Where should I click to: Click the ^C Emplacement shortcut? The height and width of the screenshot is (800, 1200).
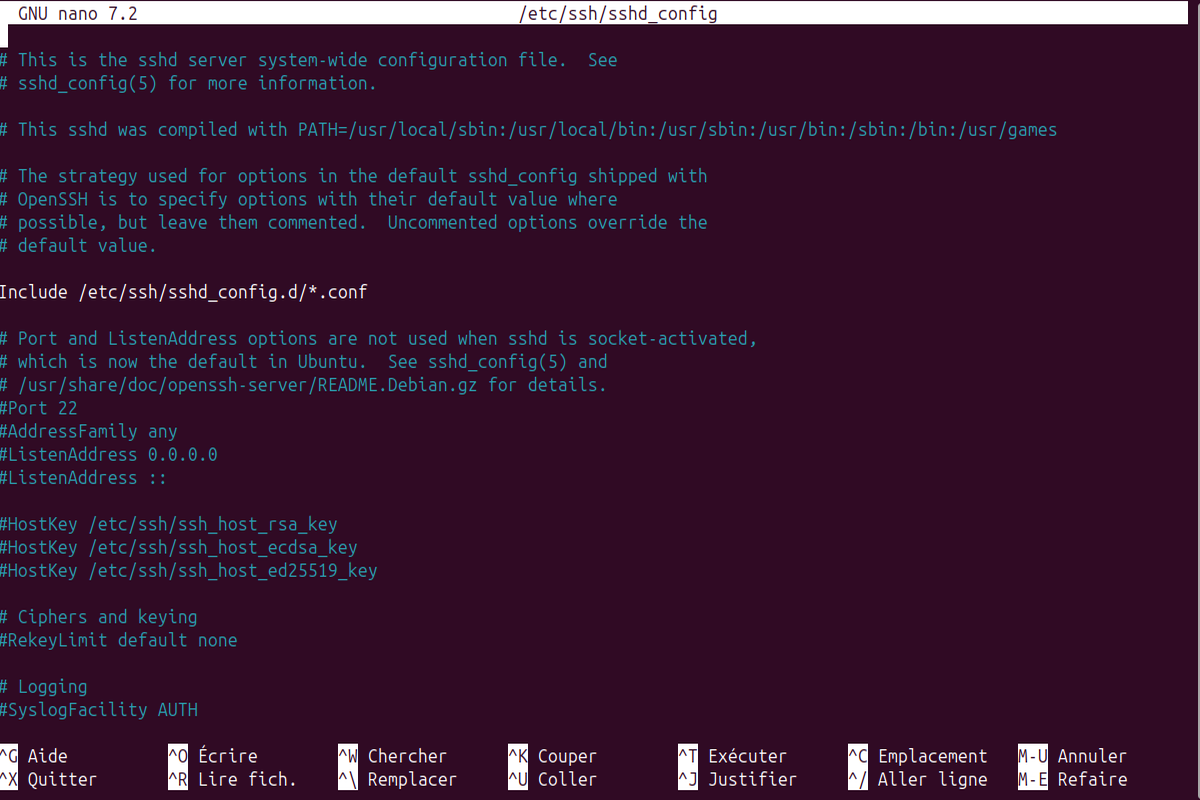pyautogui.click(x=918, y=756)
